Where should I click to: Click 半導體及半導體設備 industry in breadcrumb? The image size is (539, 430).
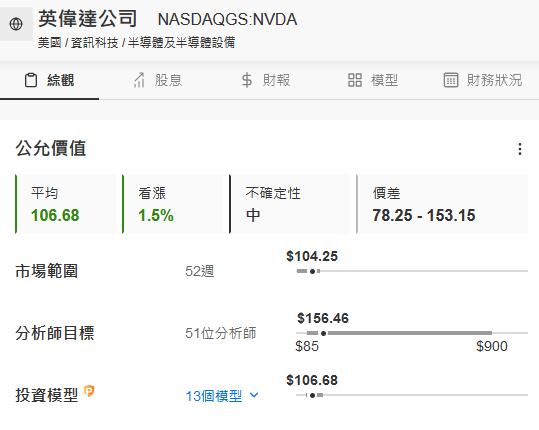coord(182,43)
